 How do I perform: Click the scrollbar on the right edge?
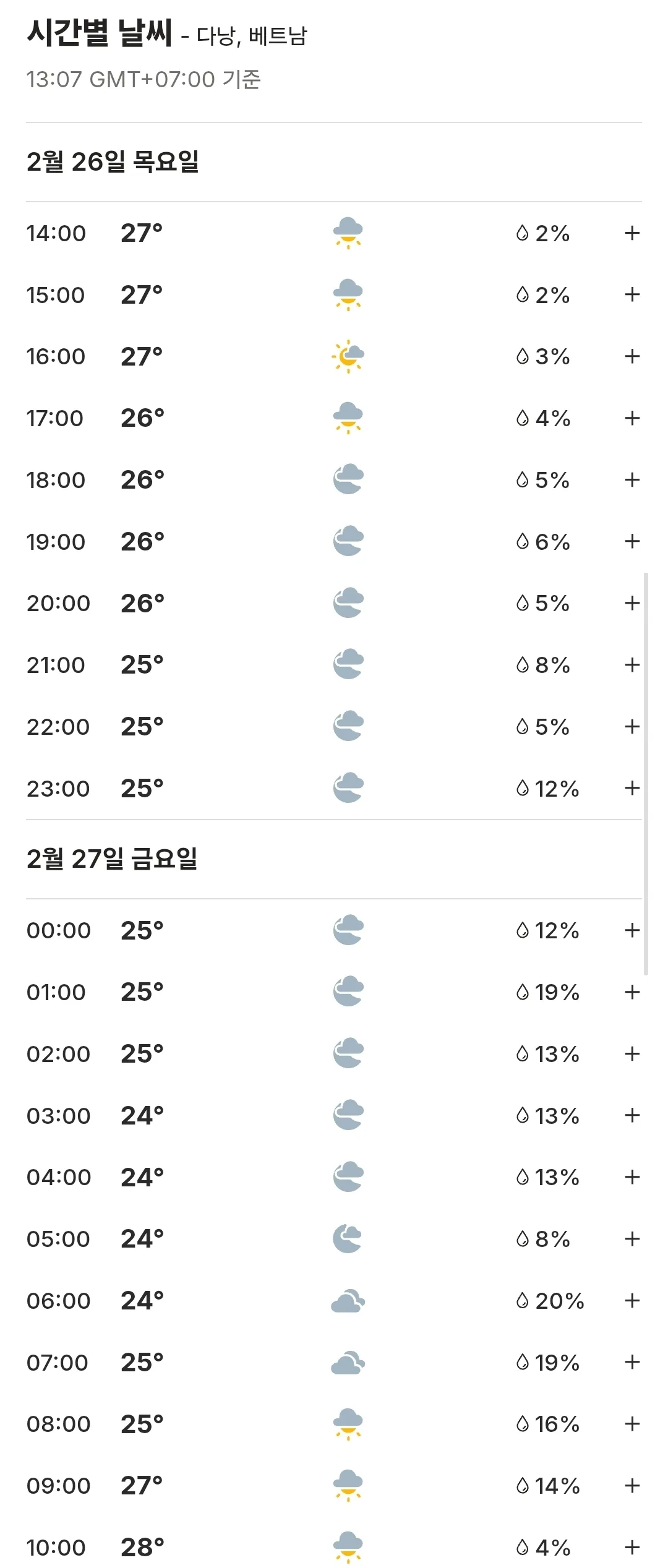tap(646, 773)
